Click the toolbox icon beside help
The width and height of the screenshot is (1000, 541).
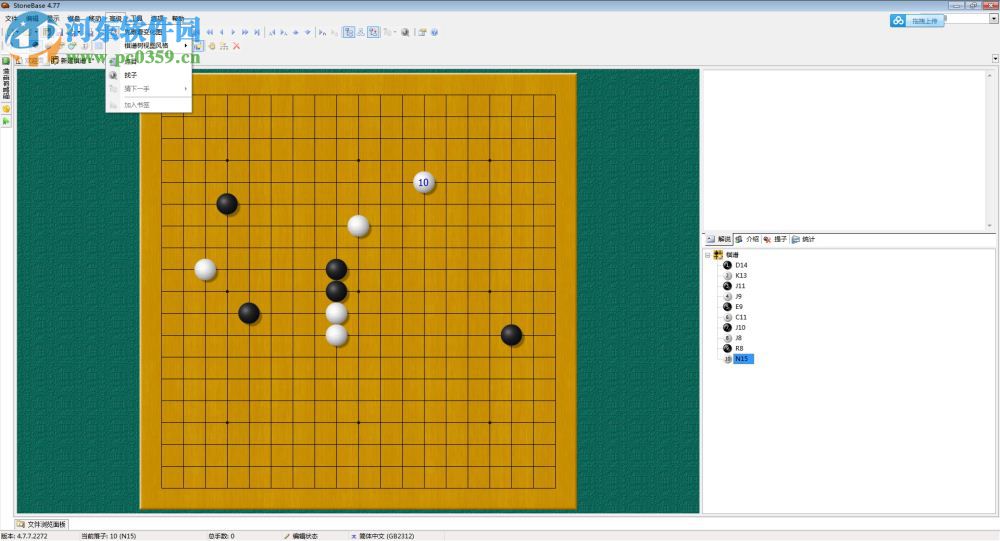point(422,32)
